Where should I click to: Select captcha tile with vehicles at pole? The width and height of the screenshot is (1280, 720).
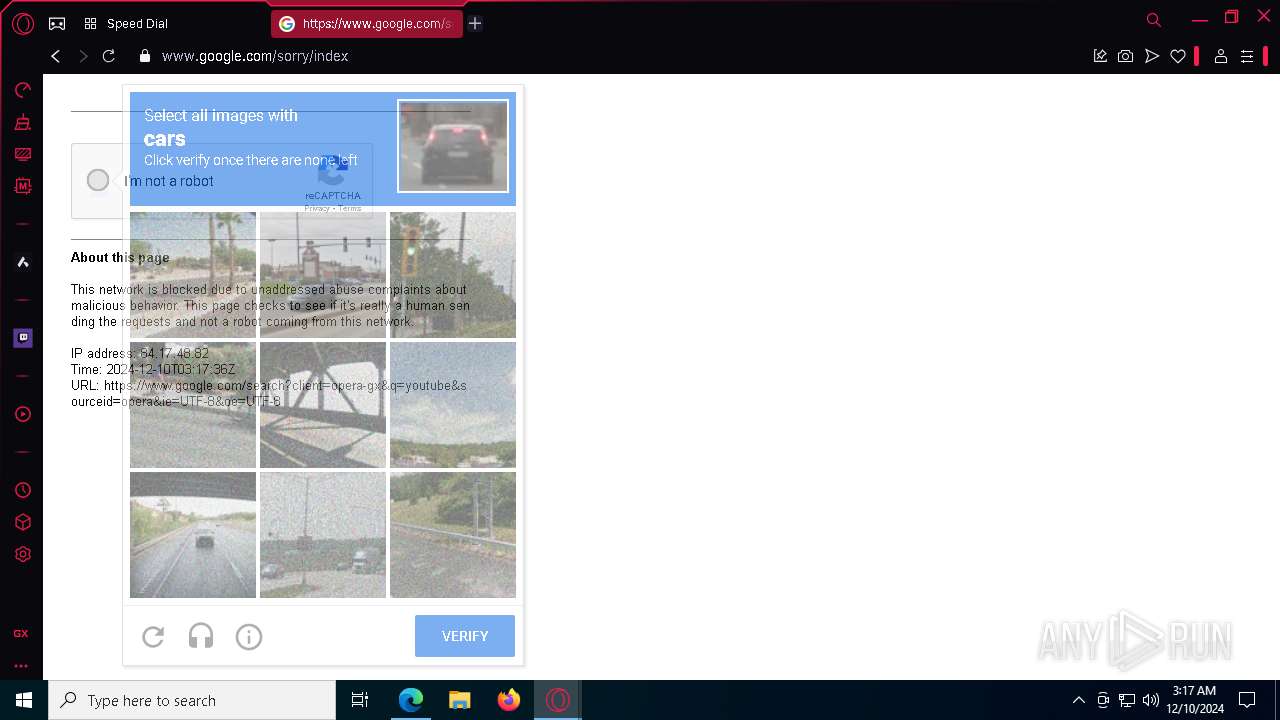click(323, 535)
